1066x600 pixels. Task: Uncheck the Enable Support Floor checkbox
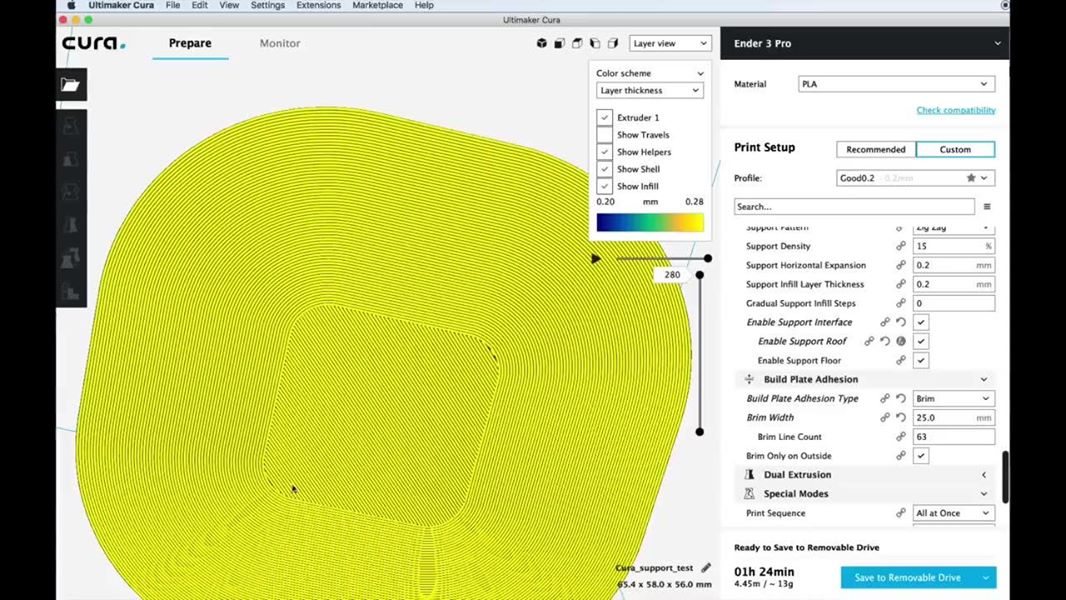pyautogui.click(x=921, y=360)
